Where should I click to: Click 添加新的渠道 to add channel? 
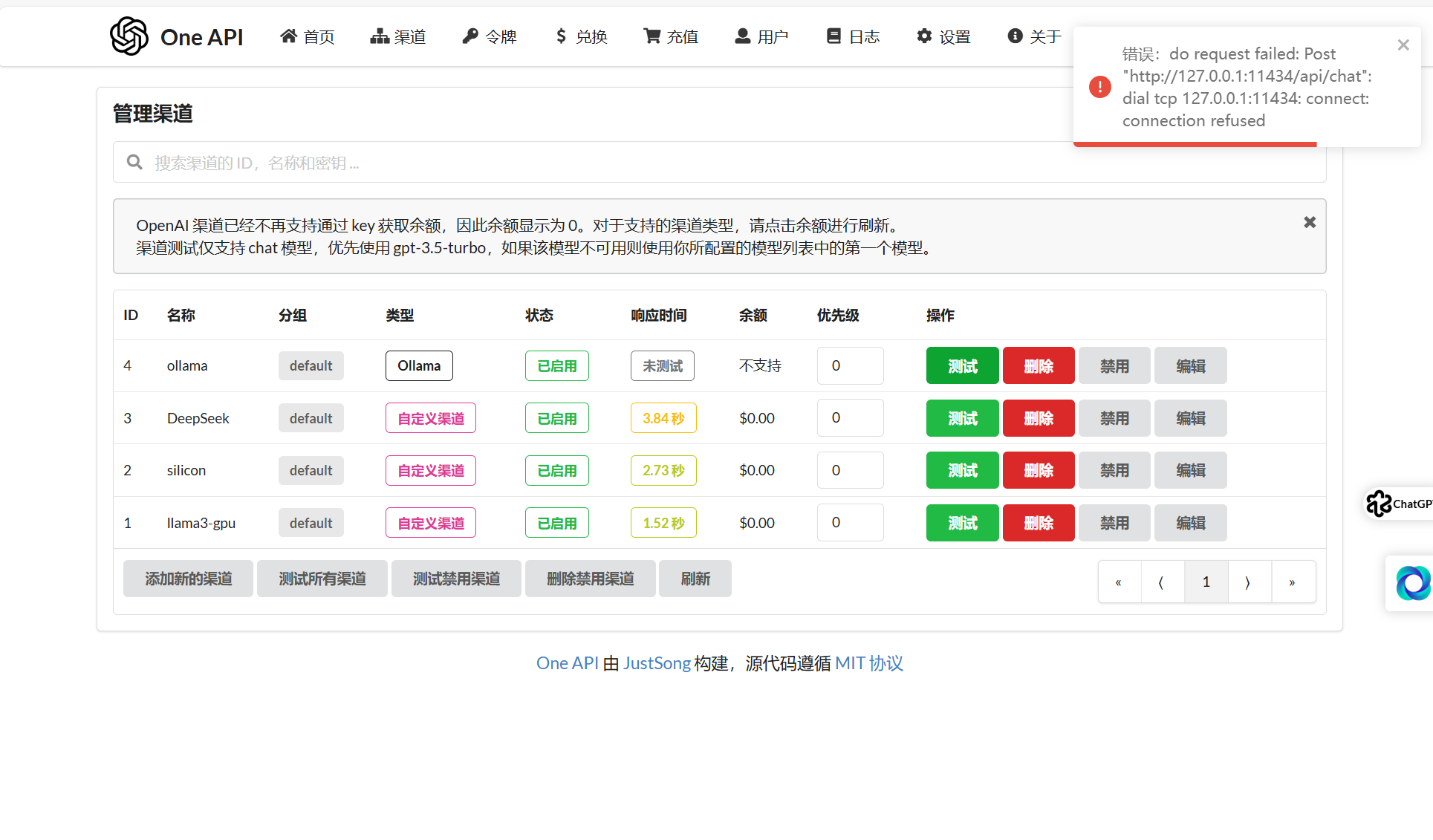click(x=188, y=579)
